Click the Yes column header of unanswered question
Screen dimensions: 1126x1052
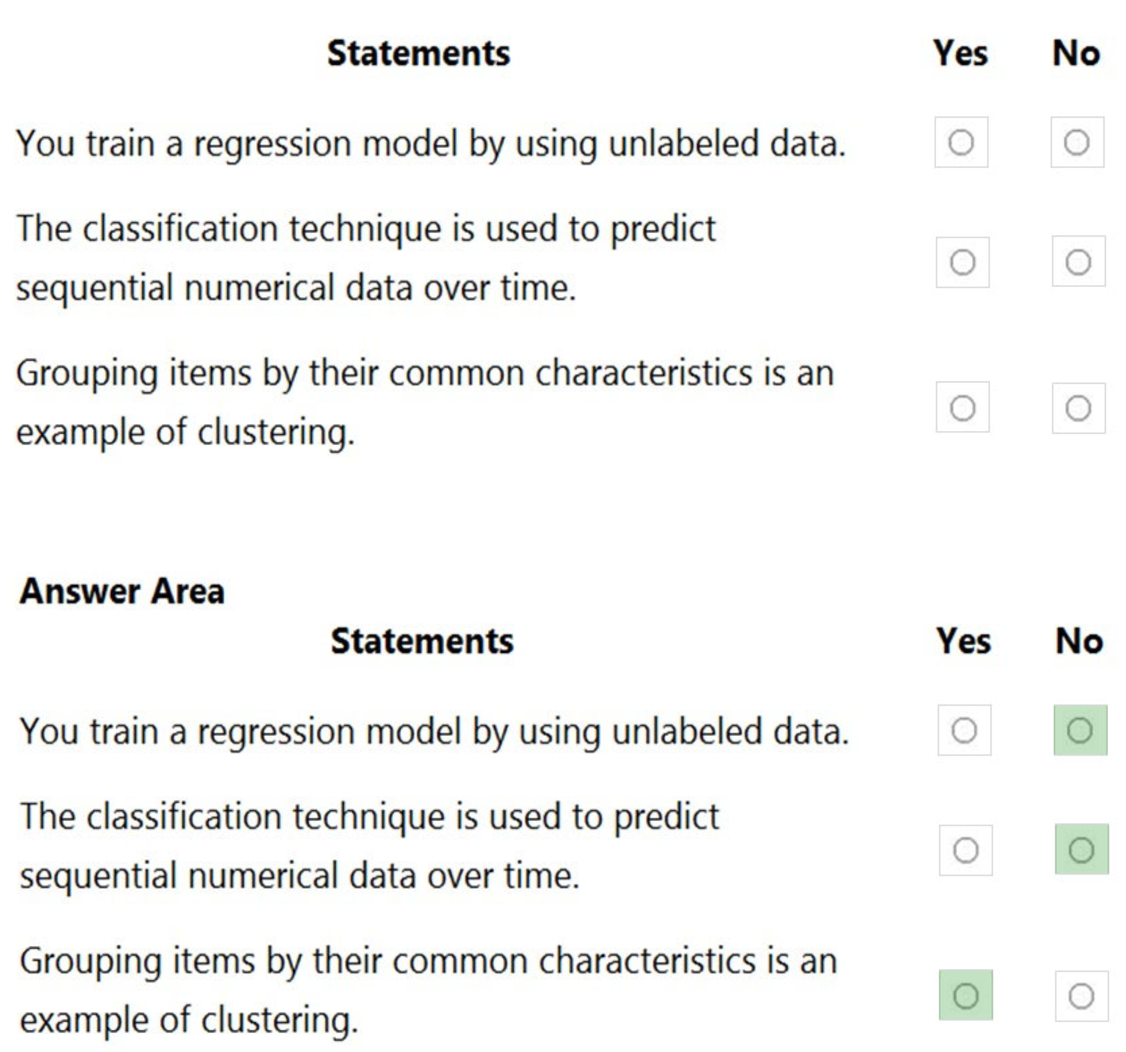coord(960,53)
